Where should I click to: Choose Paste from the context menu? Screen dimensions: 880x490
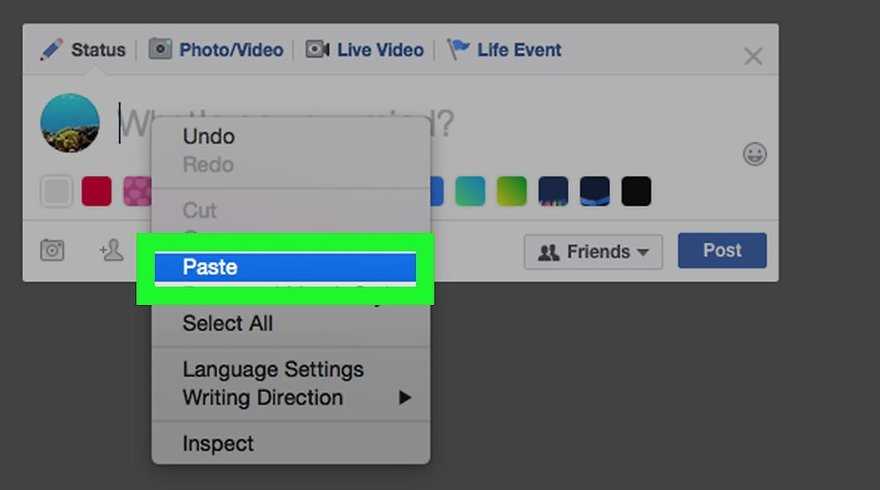(x=284, y=267)
